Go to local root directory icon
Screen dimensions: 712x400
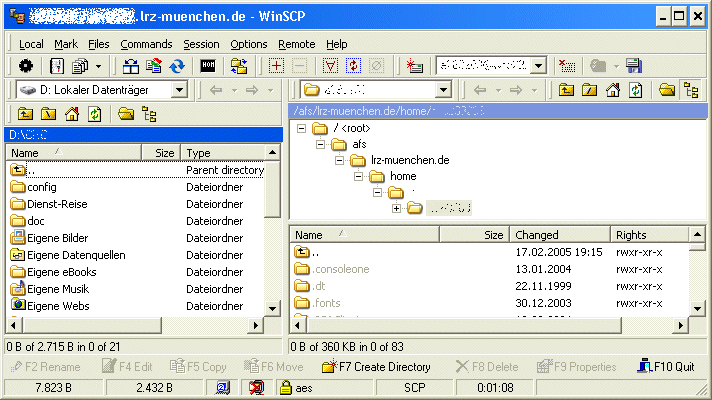click(49, 114)
